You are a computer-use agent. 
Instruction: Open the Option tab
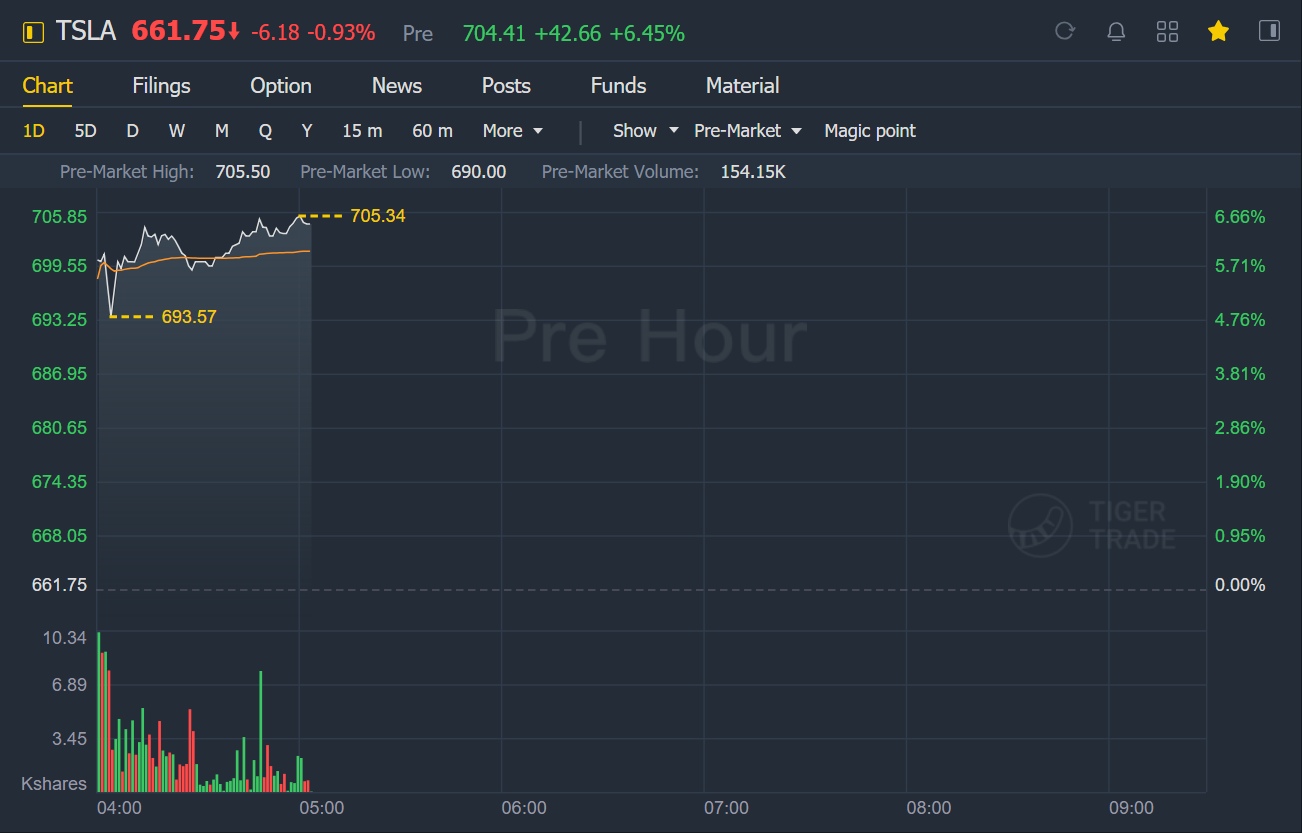pos(281,86)
